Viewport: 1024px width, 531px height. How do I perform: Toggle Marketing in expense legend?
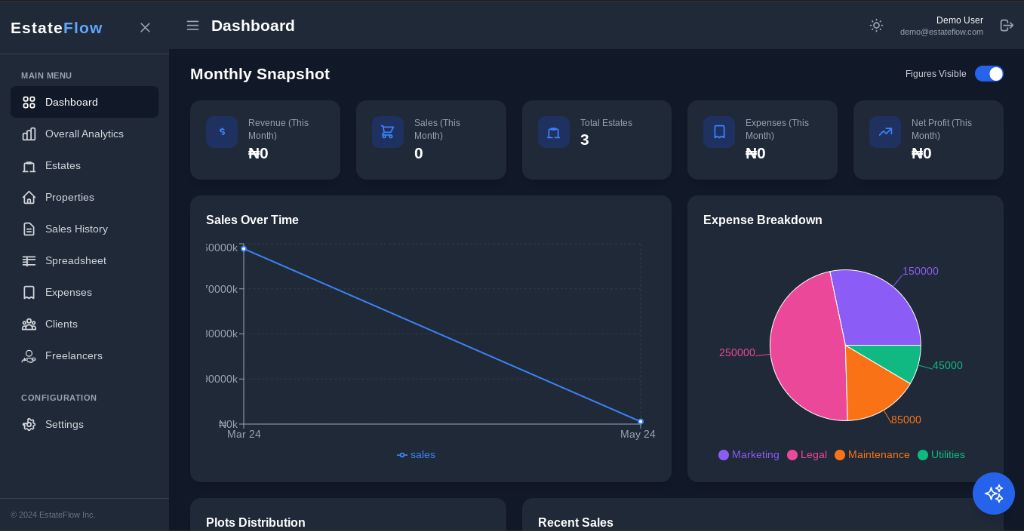coord(748,455)
